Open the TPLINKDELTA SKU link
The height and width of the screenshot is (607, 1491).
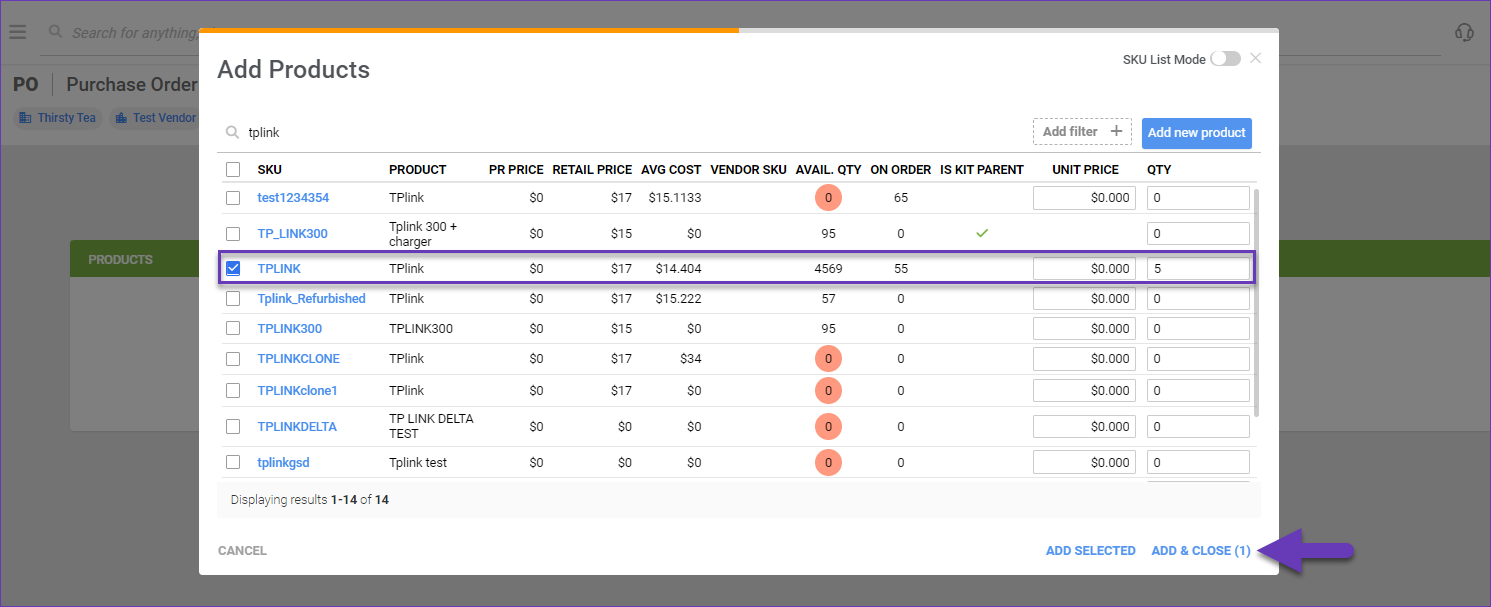297,426
